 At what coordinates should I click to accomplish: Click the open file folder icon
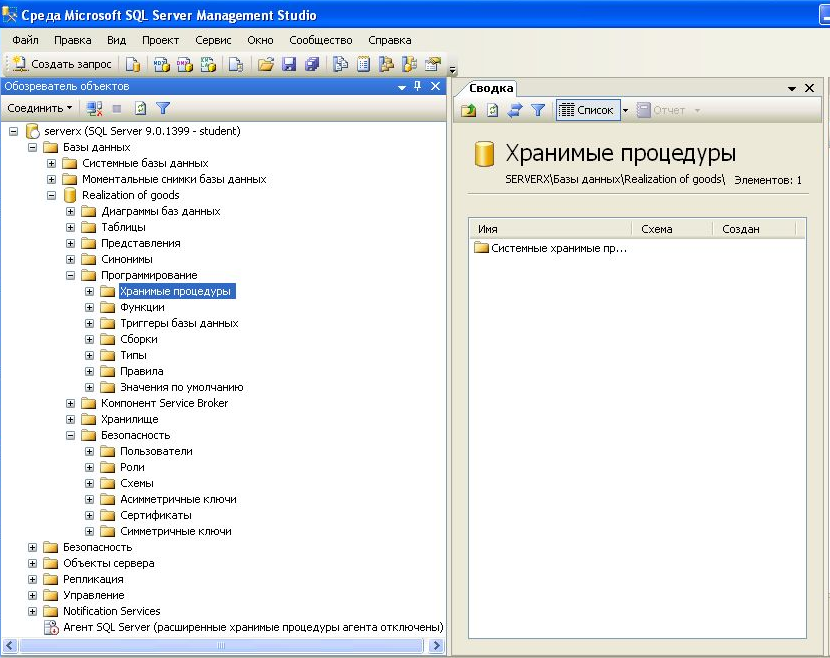click(266, 65)
